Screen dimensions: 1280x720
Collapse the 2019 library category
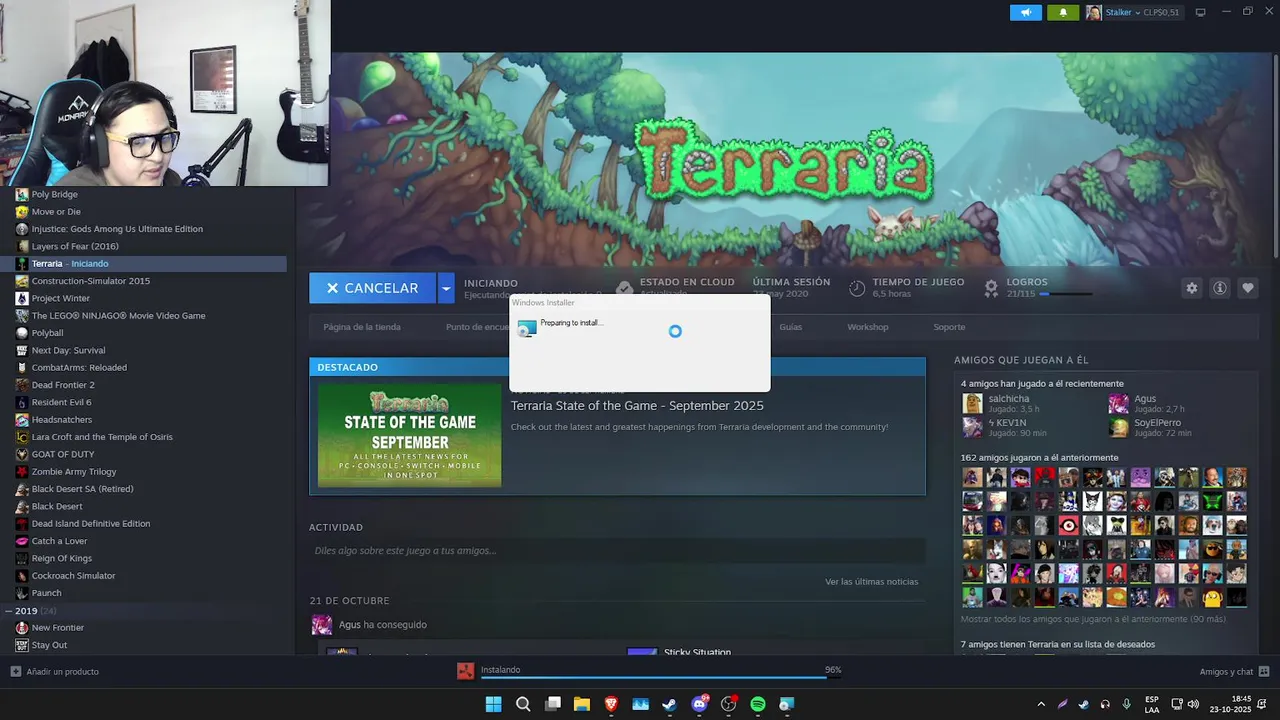[9, 611]
